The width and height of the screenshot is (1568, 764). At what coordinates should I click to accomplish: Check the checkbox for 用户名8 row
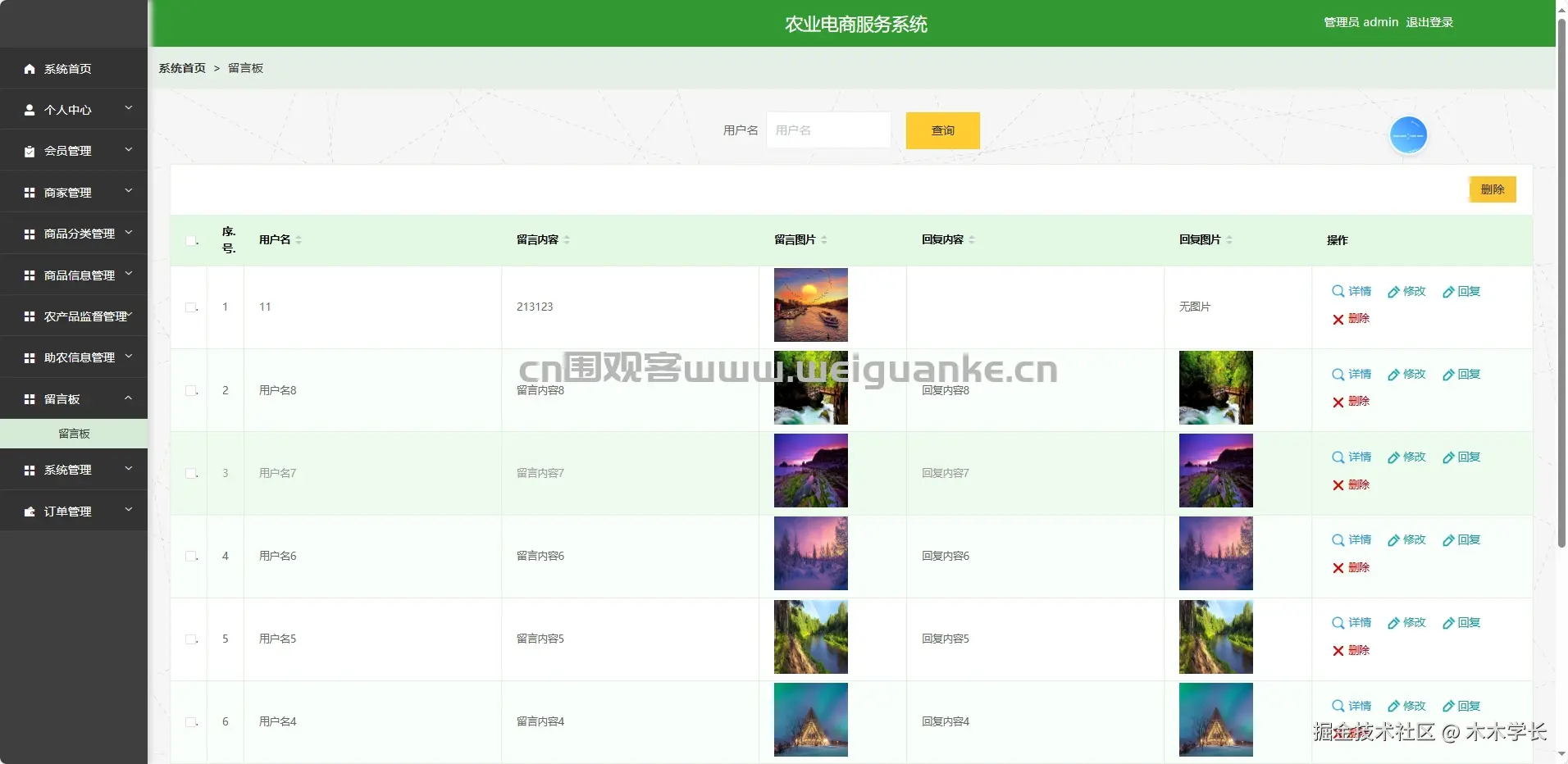click(x=189, y=390)
